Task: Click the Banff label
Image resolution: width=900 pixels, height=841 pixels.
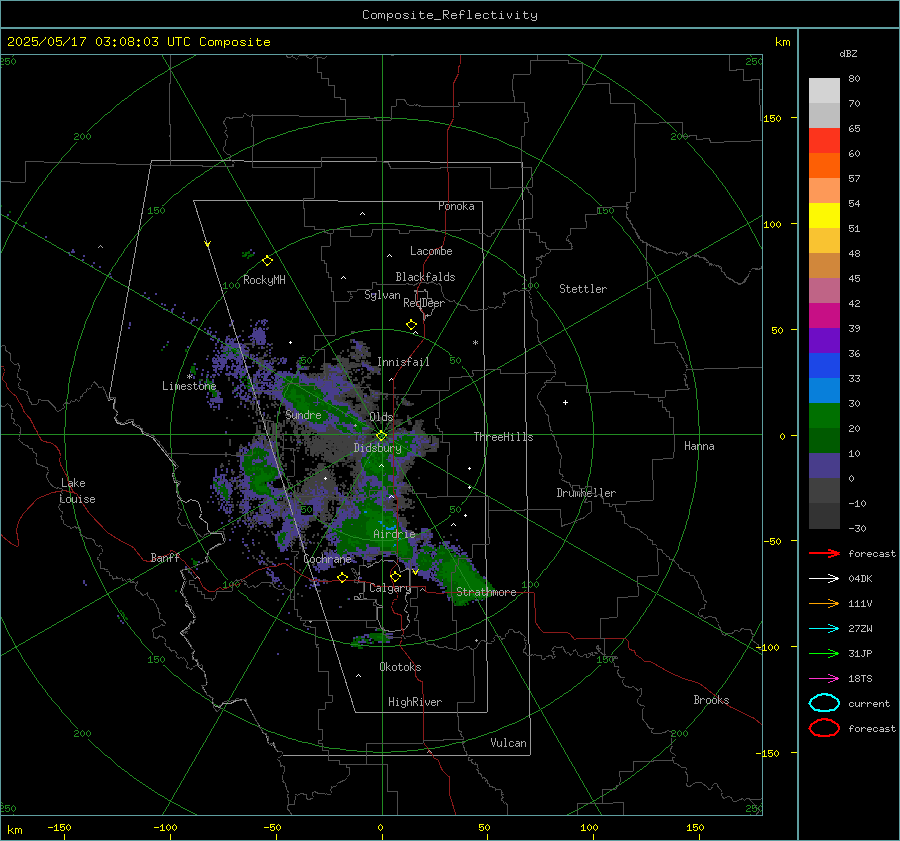Action: pos(165,557)
